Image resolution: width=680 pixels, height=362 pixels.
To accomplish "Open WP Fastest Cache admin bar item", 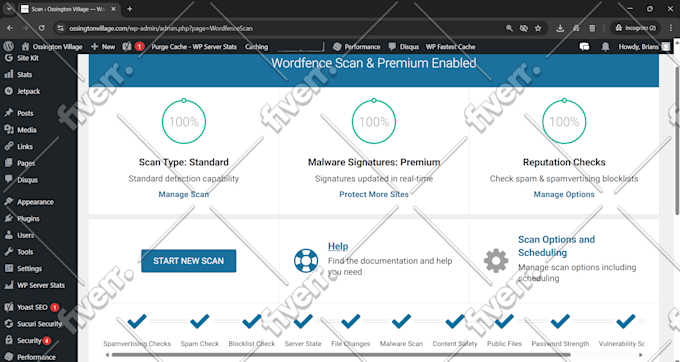I will point(451,47).
